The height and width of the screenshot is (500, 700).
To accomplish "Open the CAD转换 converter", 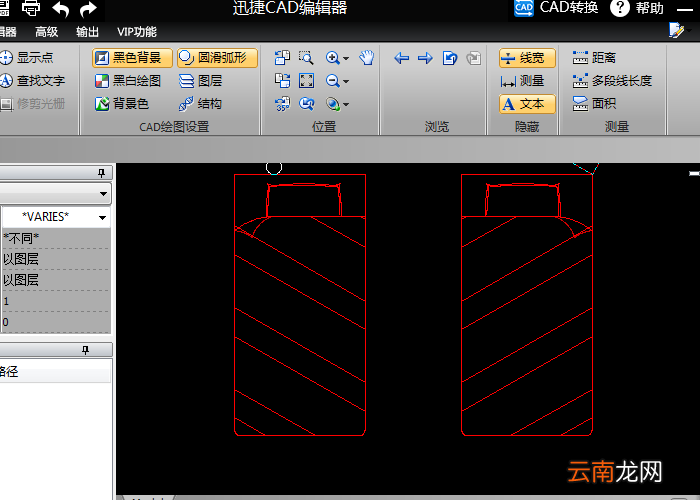I will 556,8.
